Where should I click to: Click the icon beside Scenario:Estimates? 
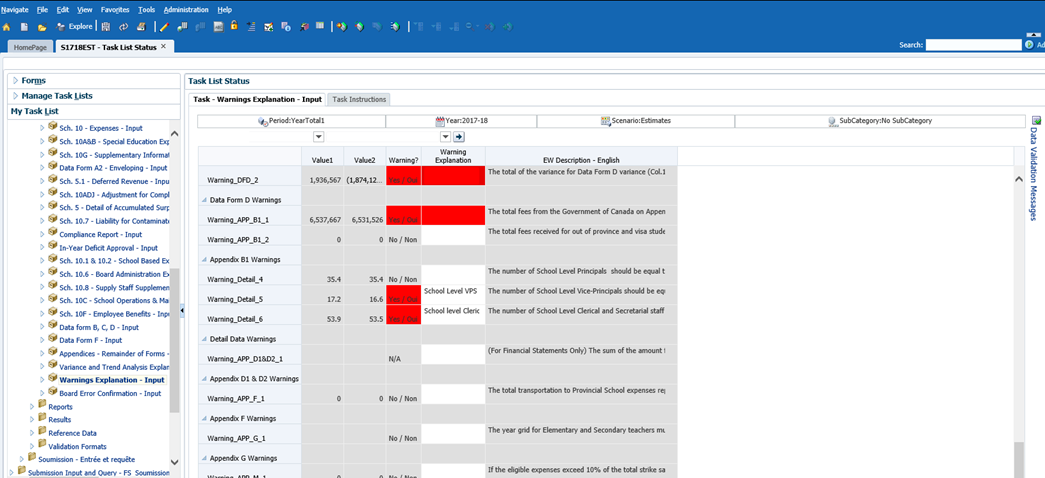coord(605,121)
